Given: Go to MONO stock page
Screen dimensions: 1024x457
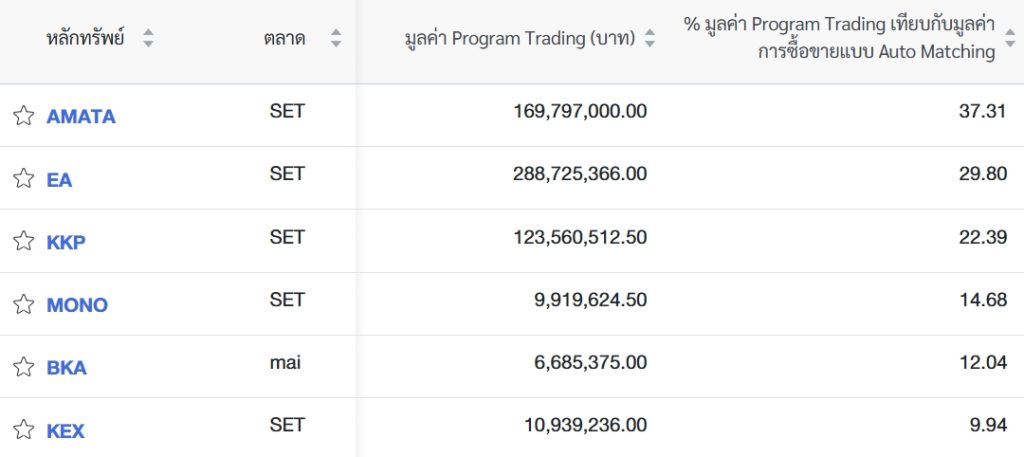Looking at the screenshot, I should [77, 305].
